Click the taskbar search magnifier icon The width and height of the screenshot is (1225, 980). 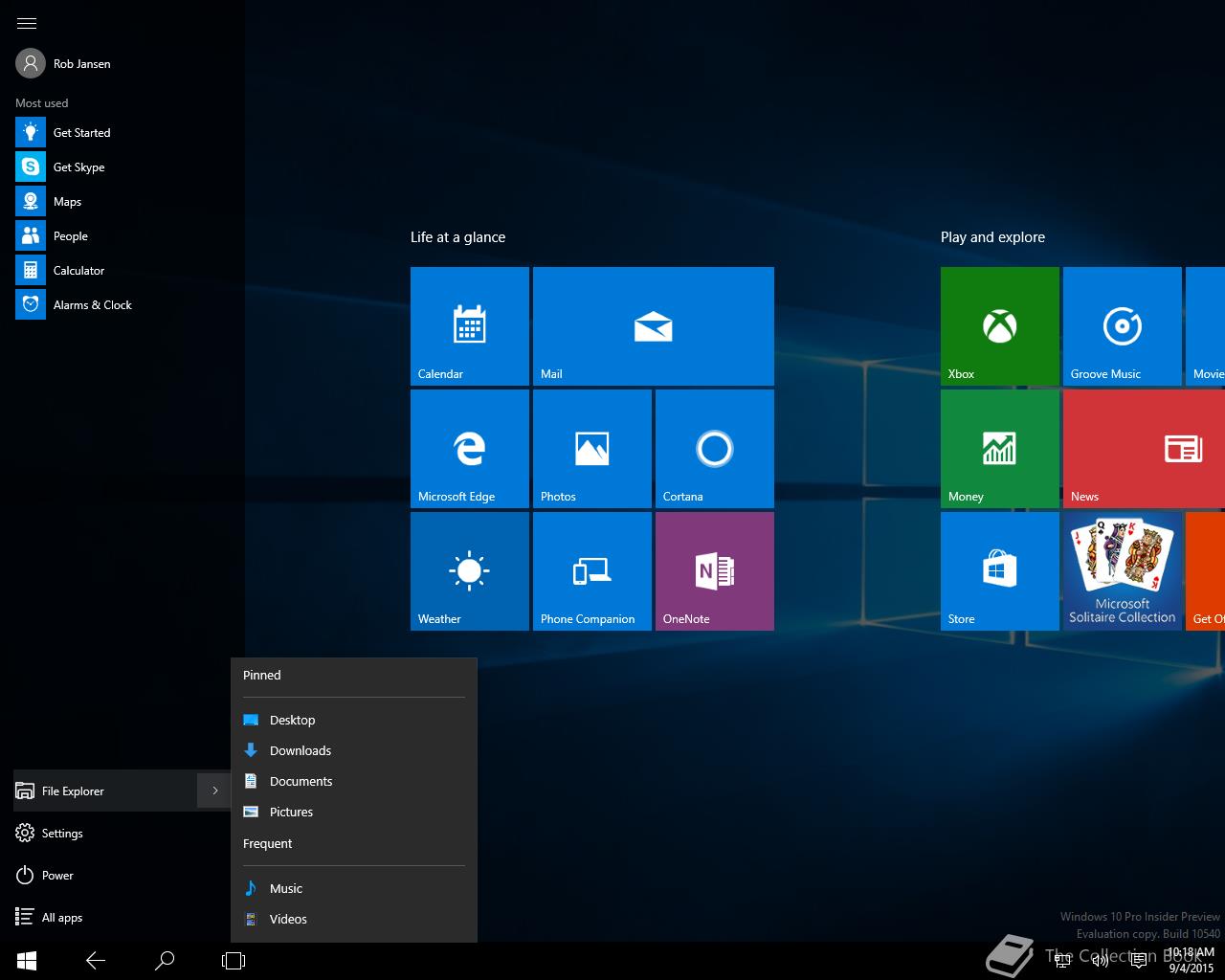pos(165,960)
